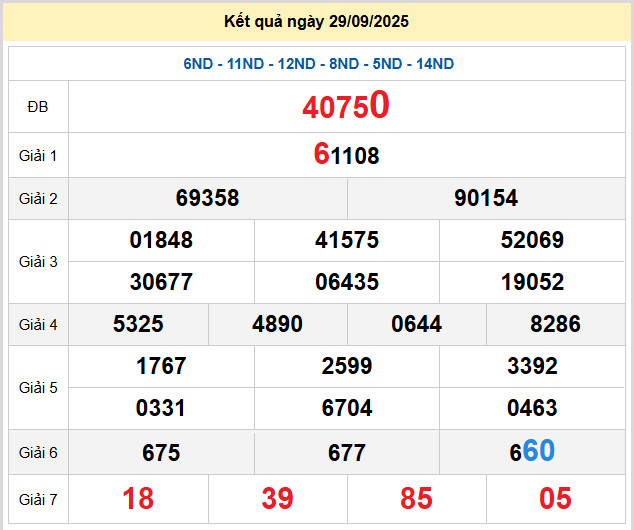Click the special prize number 40750

pos(346,107)
